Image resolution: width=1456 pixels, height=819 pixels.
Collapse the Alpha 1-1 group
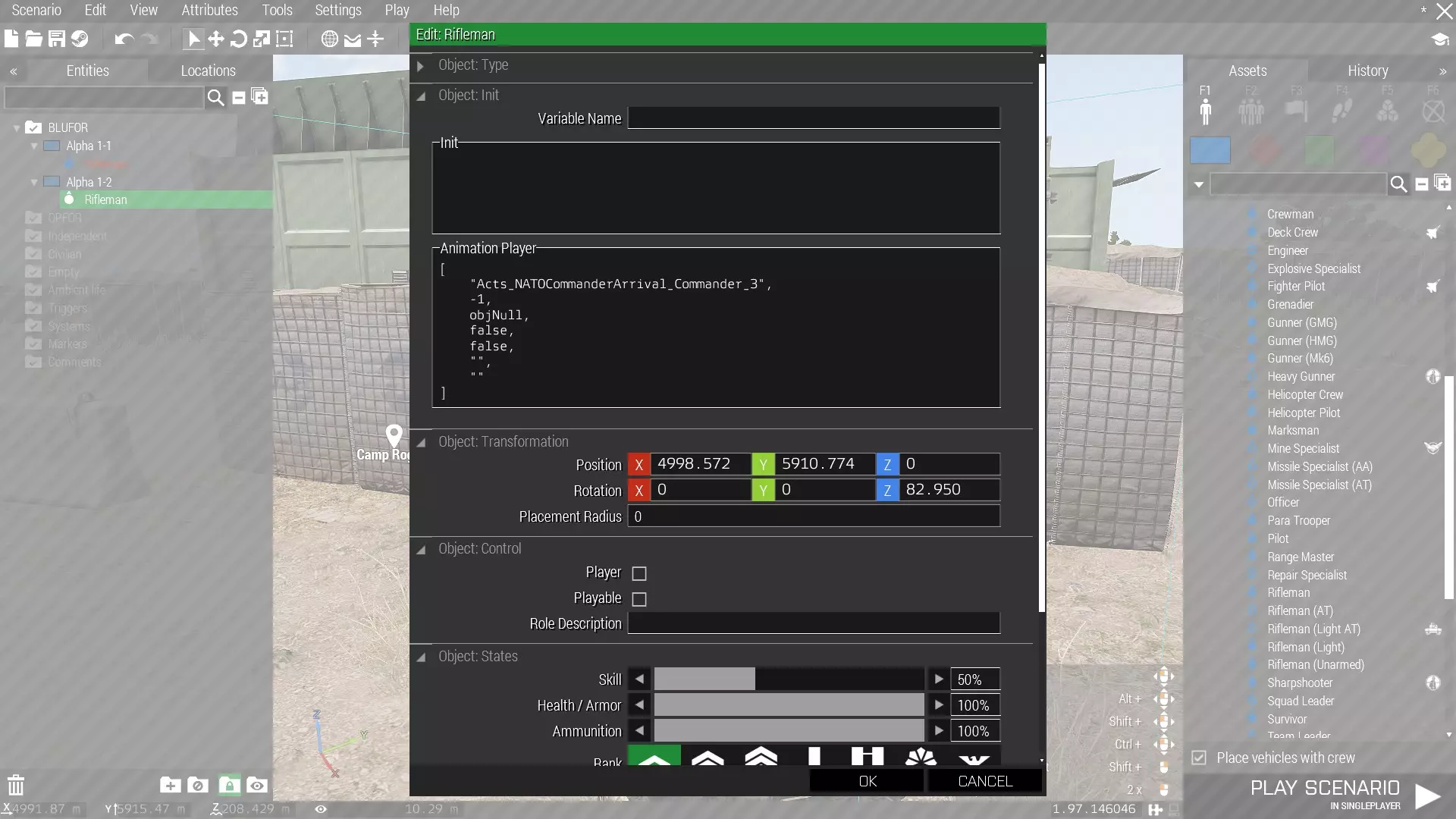[x=34, y=146]
